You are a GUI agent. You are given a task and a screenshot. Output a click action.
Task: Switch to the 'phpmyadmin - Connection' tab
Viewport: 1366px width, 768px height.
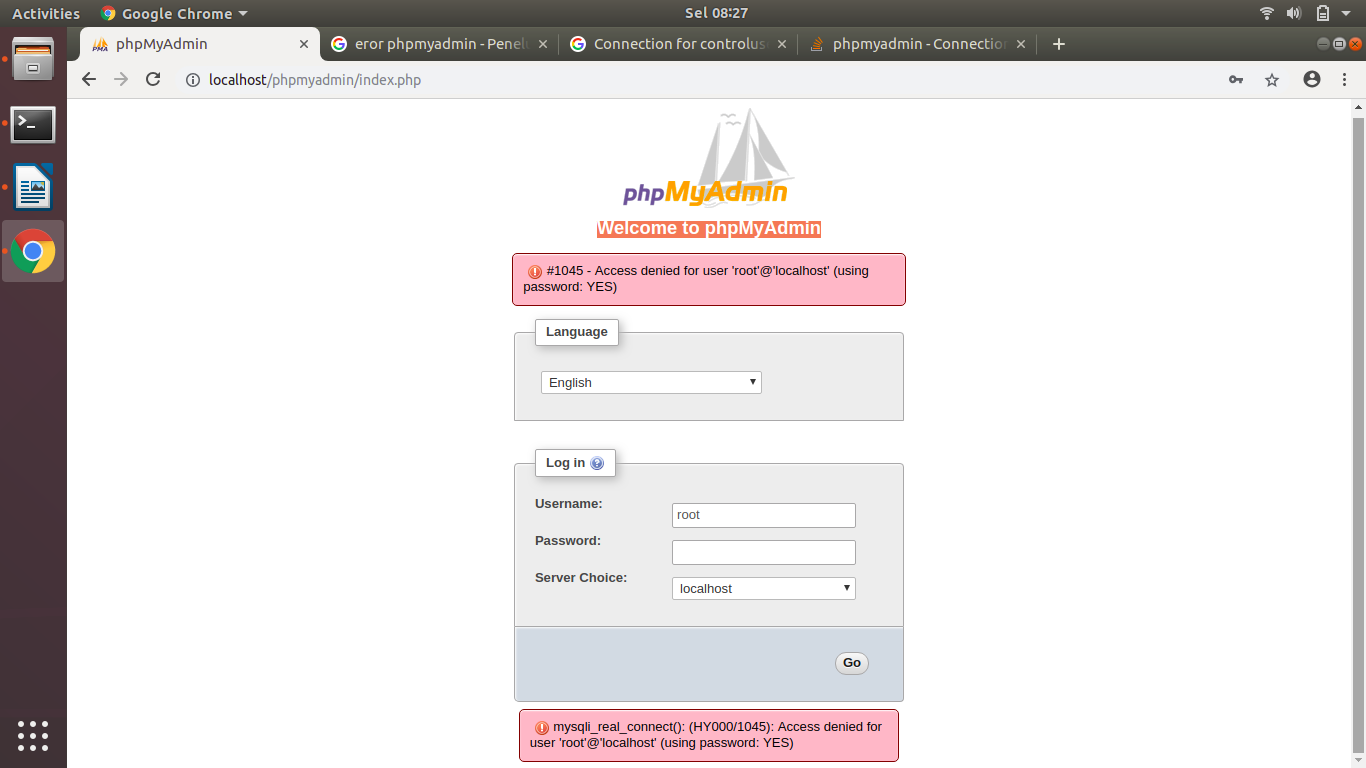click(x=917, y=44)
